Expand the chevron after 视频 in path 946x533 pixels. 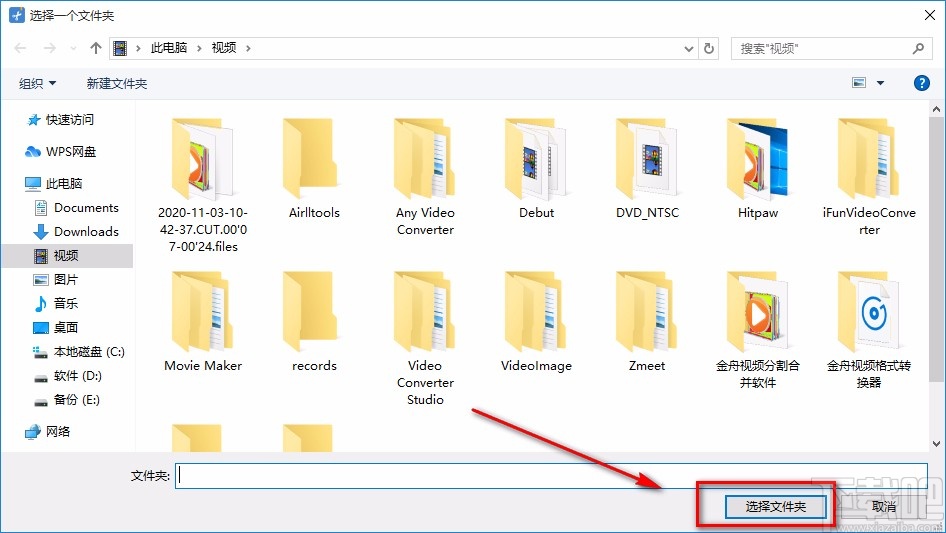pyautogui.click(x=248, y=48)
